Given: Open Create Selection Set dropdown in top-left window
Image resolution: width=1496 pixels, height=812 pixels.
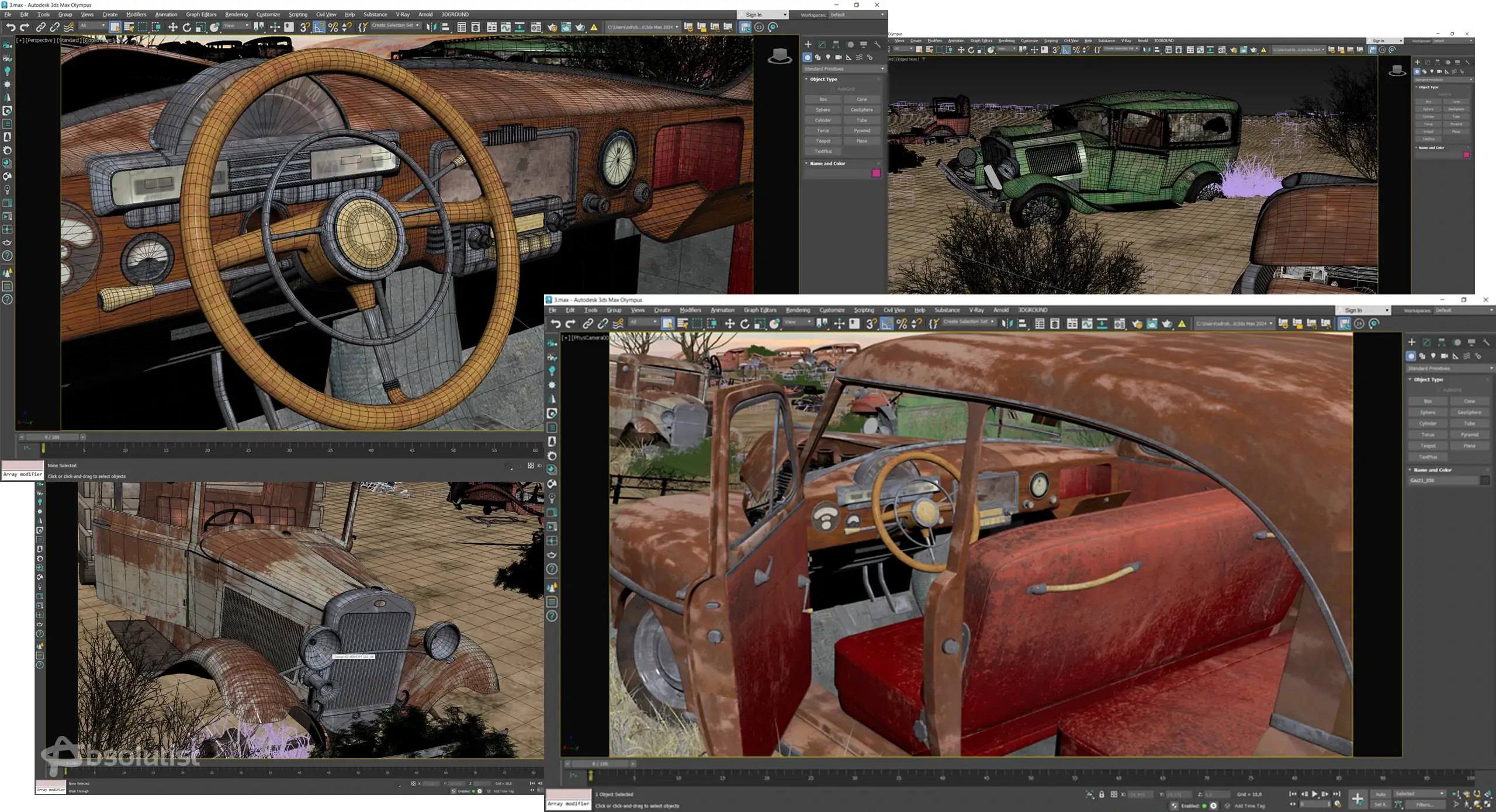Looking at the screenshot, I should coord(396,26).
